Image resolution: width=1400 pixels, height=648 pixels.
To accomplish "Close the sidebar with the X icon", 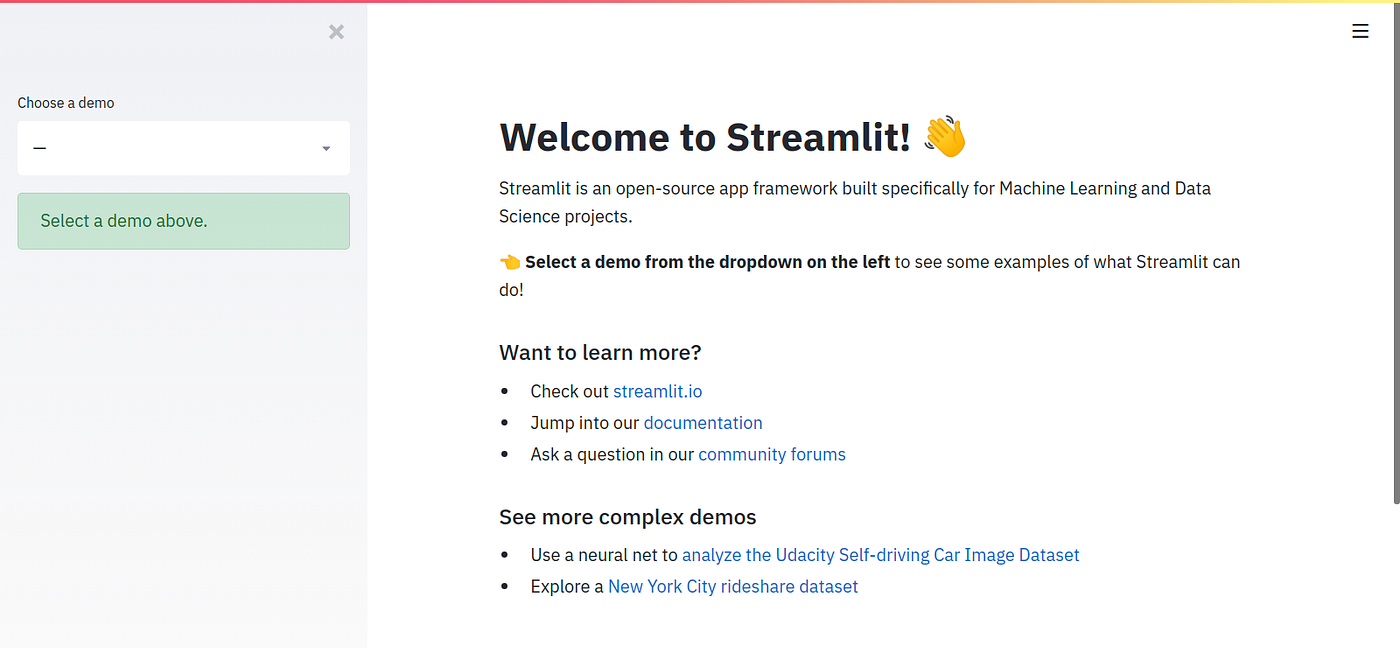I will tap(336, 31).
